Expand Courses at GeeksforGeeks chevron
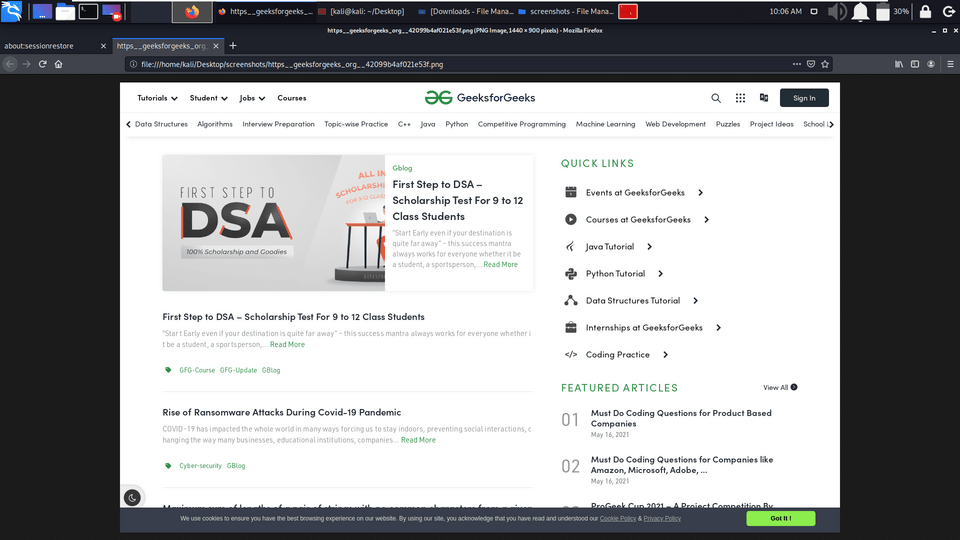The height and width of the screenshot is (540, 960). pyautogui.click(x=707, y=219)
